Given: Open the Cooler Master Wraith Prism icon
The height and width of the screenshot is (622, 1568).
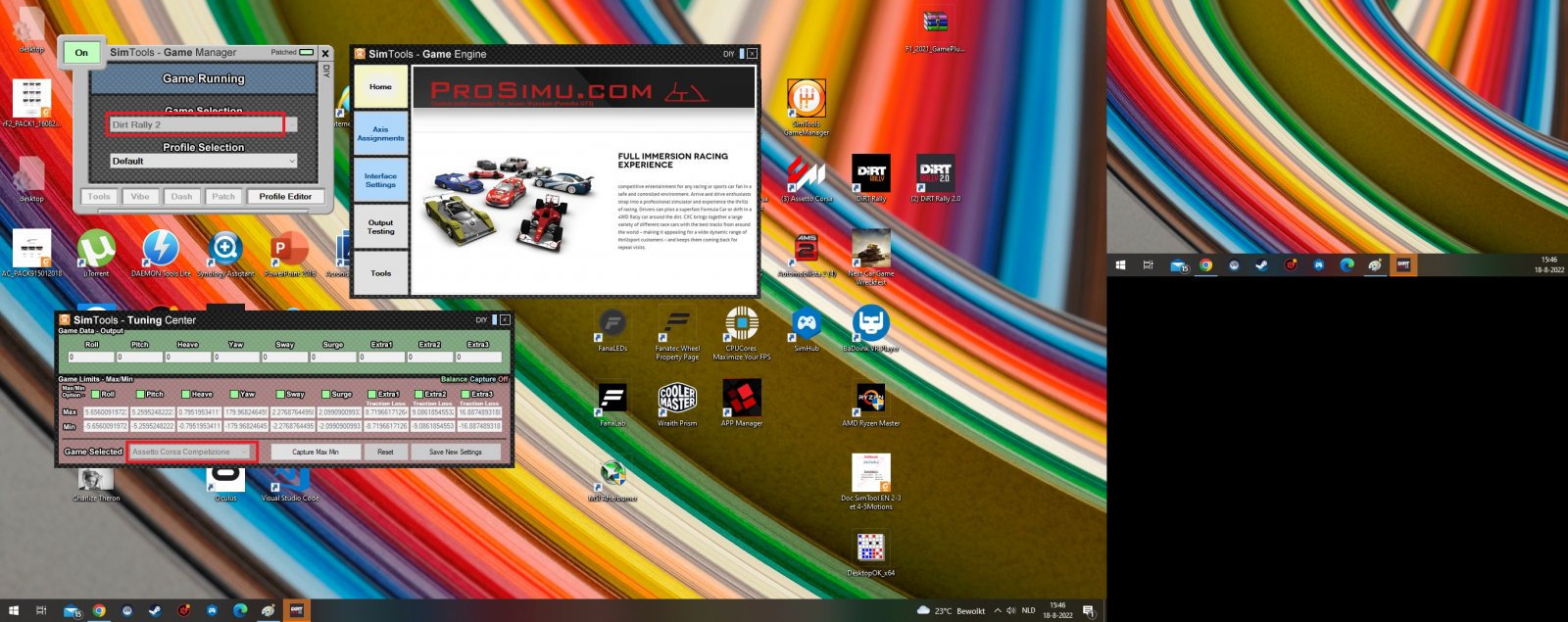Looking at the screenshot, I should [x=677, y=400].
